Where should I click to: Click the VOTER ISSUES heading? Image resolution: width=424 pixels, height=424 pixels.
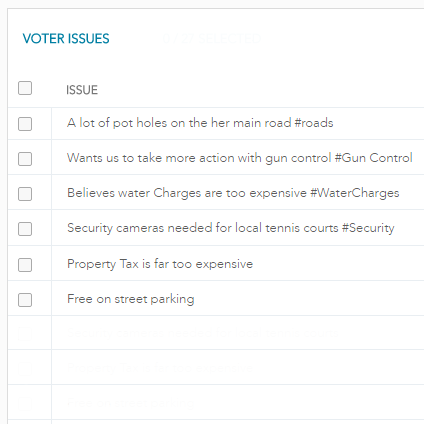pyautogui.click(x=66, y=39)
